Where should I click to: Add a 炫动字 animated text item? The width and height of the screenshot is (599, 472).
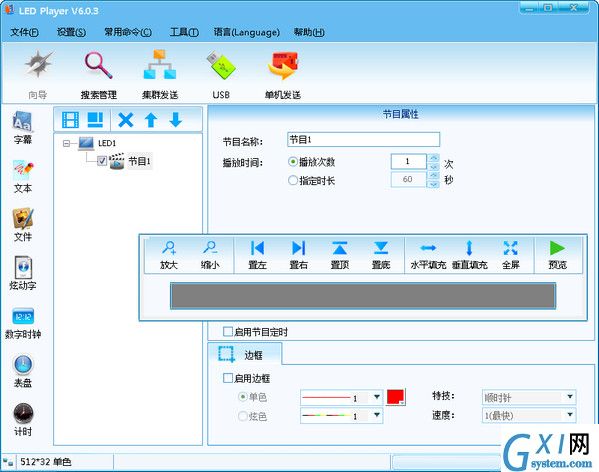click(23, 273)
